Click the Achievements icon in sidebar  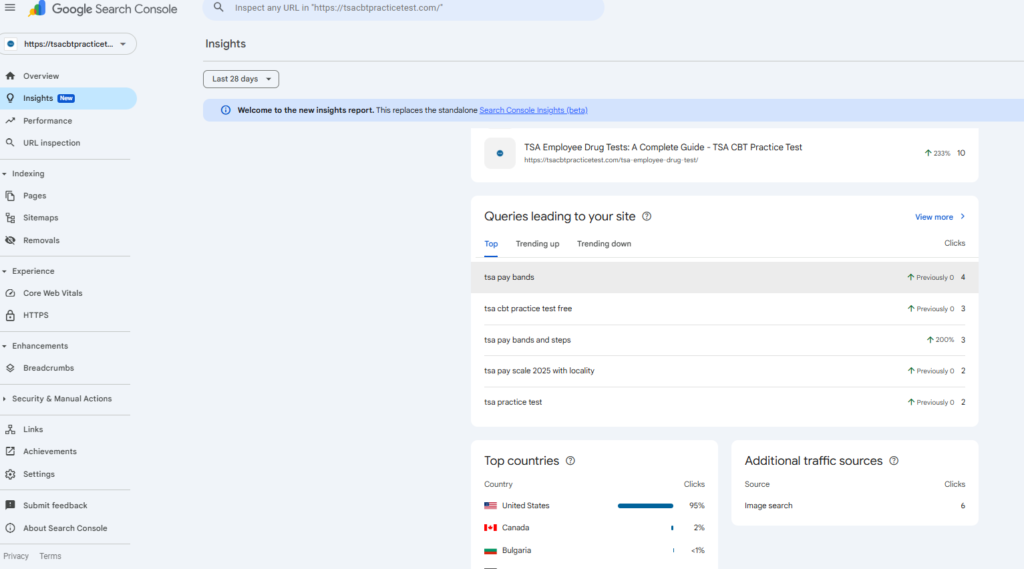click(10, 451)
